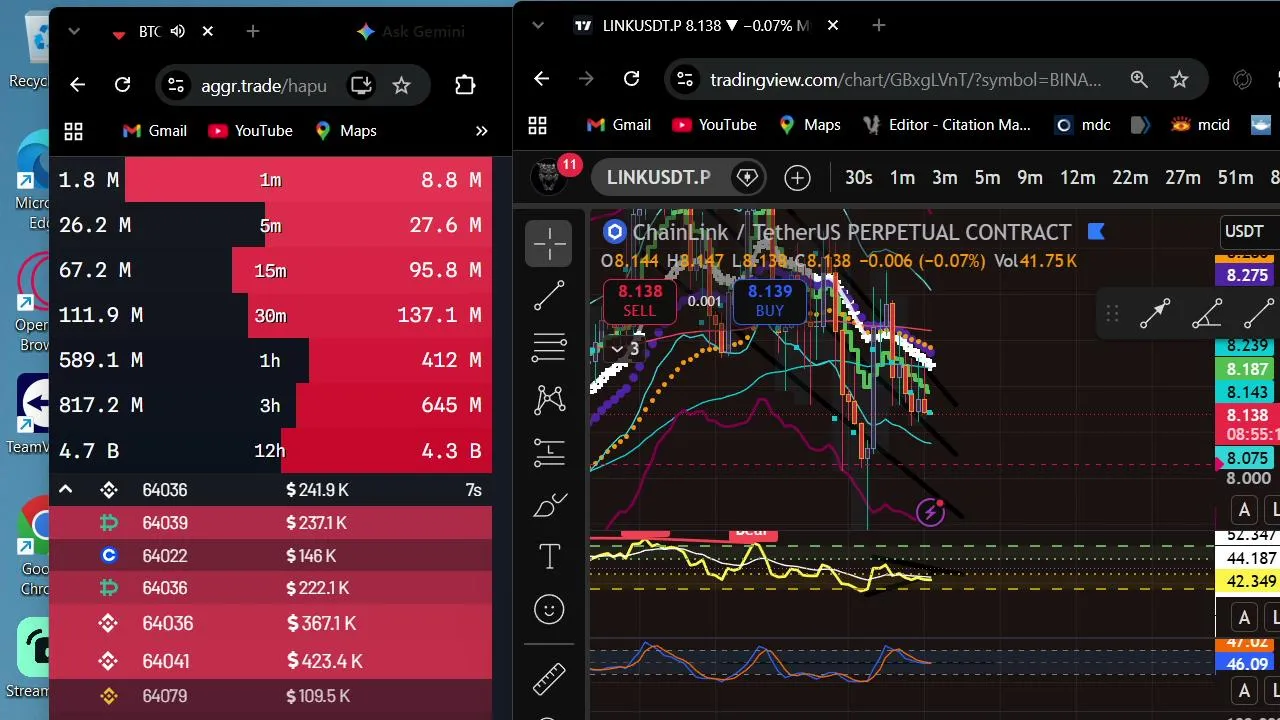Bookmark the aggr.trade page with star

[x=401, y=85]
